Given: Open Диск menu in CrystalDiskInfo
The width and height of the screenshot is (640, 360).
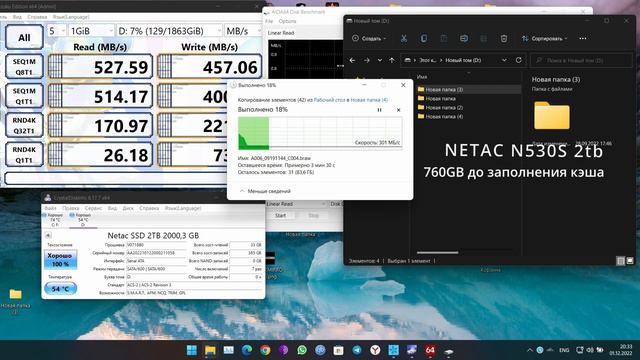Looking at the screenshot, I should pos(128,208).
